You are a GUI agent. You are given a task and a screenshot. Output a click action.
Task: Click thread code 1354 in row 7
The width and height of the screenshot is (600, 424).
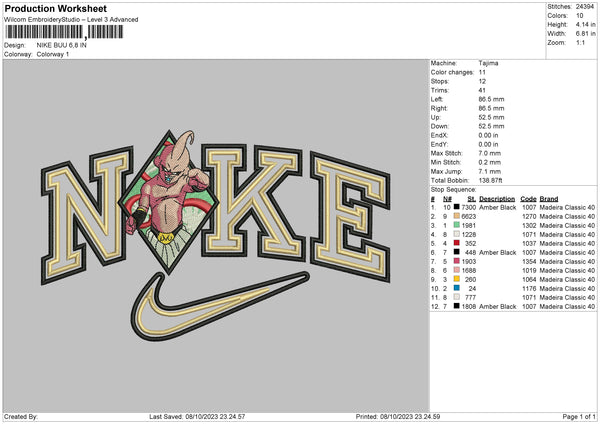tap(529, 261)
